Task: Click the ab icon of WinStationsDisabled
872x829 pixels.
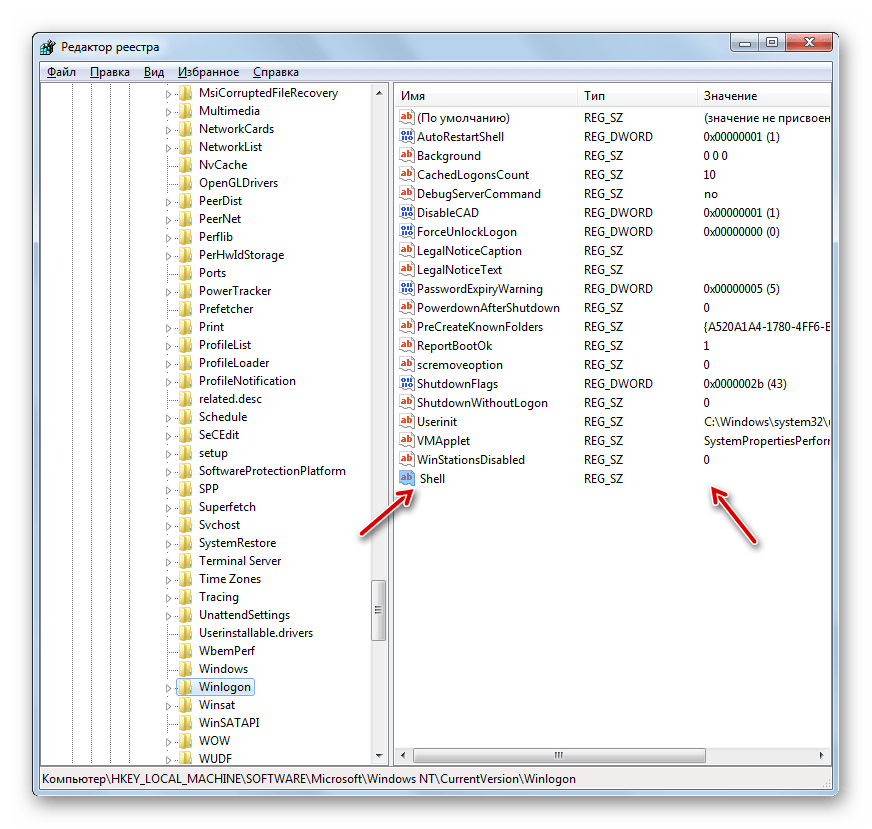Action: point(407,459)
